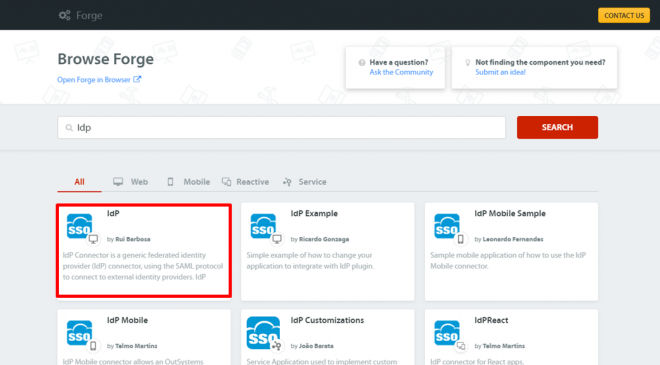Click the CONTACT US button
Viewport: 660px width, 365px height.
click(x=624, y=16)
